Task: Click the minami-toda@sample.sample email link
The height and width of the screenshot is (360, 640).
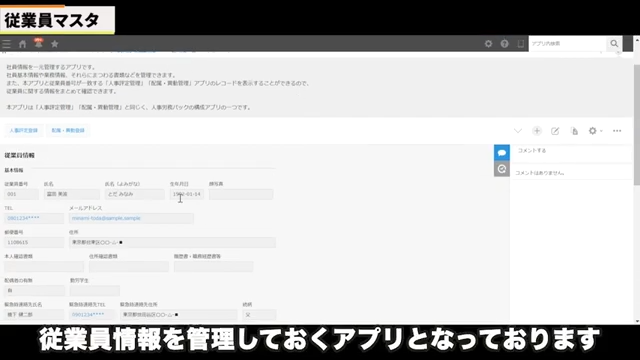Action: pos(106,218)
